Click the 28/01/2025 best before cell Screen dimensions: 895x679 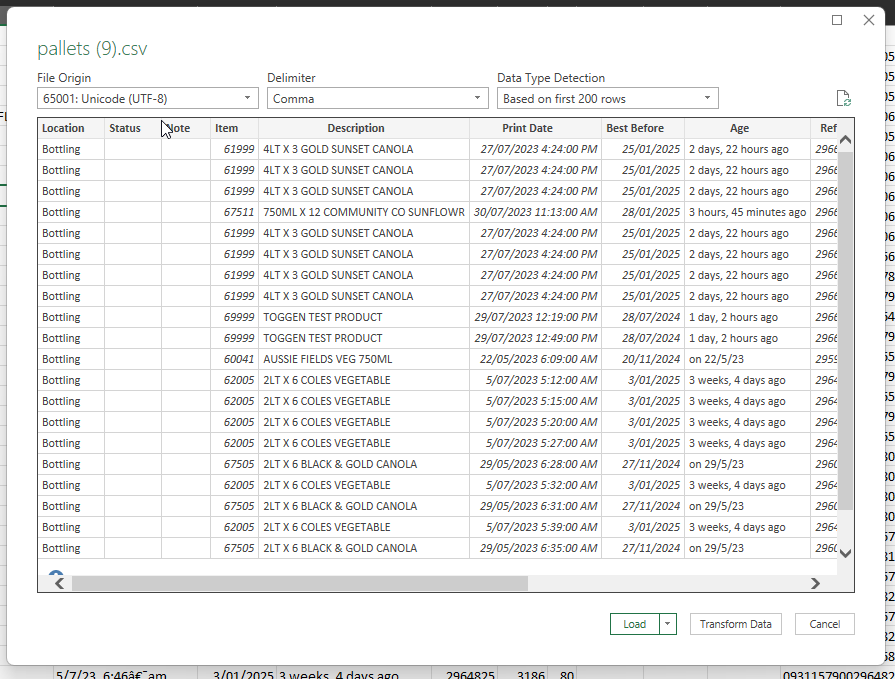pyautogui.click(x=643, y=212)
